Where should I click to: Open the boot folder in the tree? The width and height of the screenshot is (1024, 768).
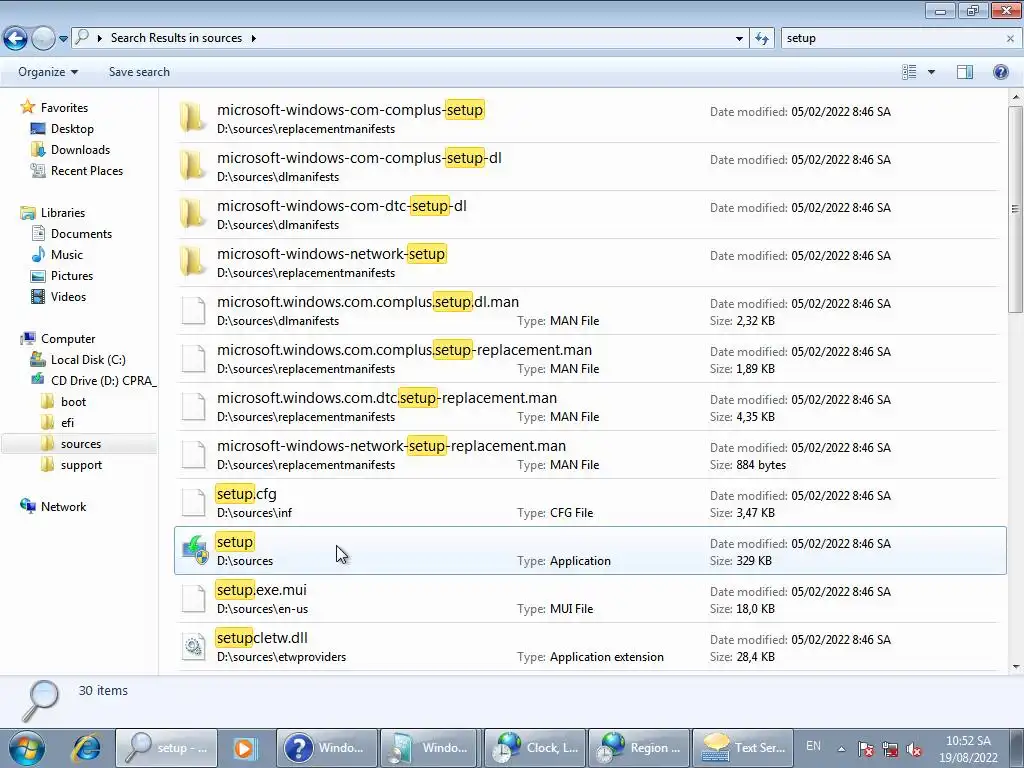coord(73,402)
